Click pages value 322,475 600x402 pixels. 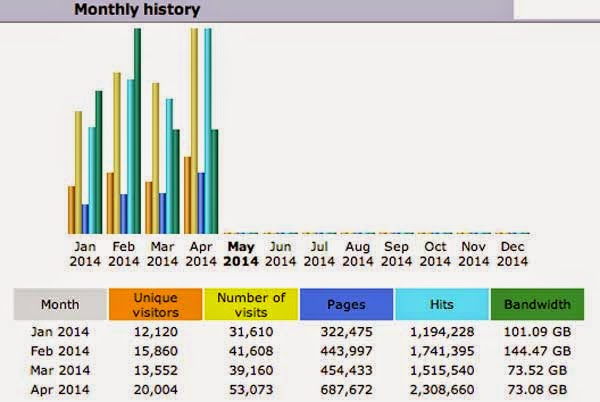pyautogui.click(x=346, y=332)
